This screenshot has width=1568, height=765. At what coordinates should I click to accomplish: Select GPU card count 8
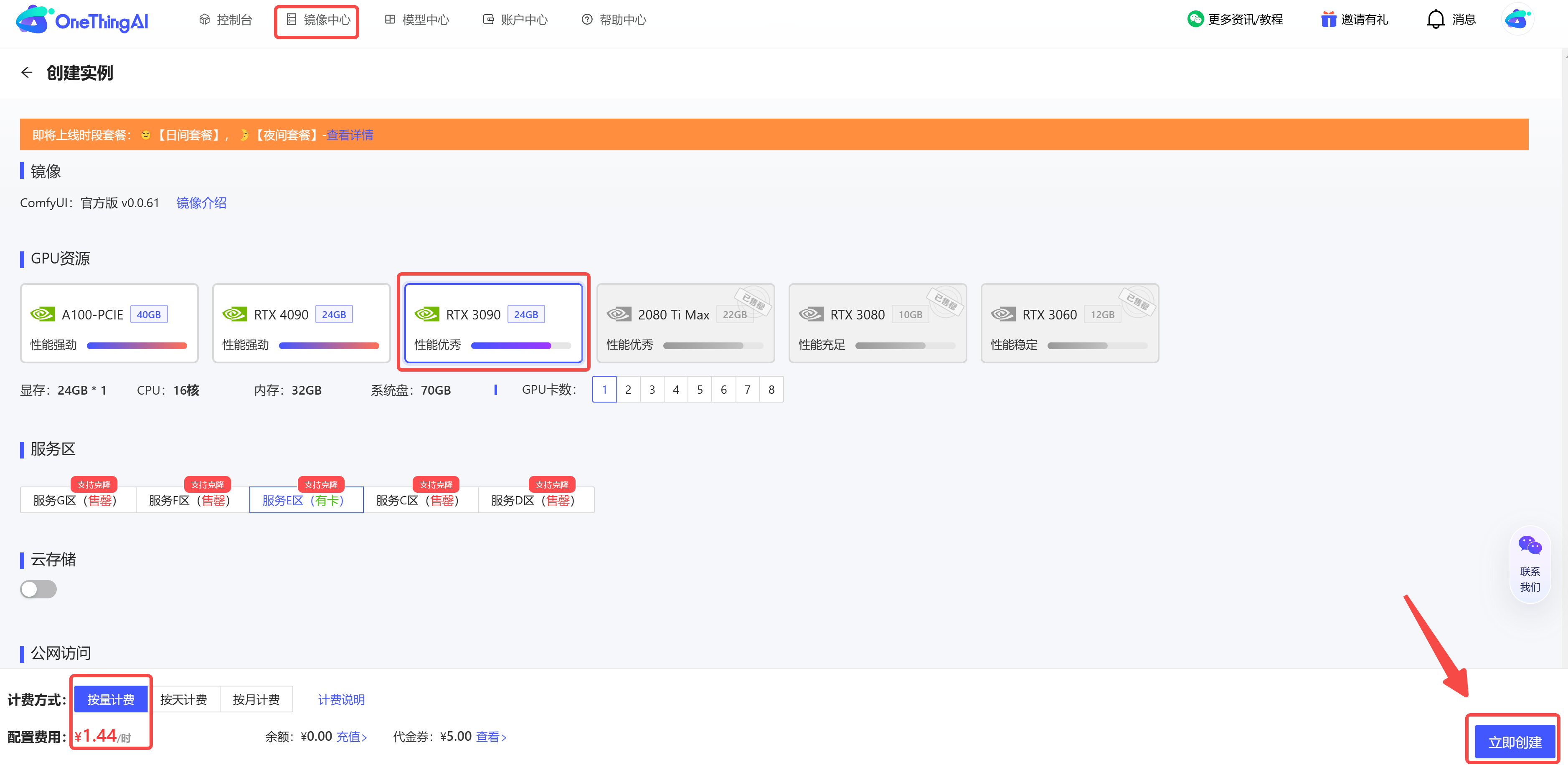click(771, 390)
